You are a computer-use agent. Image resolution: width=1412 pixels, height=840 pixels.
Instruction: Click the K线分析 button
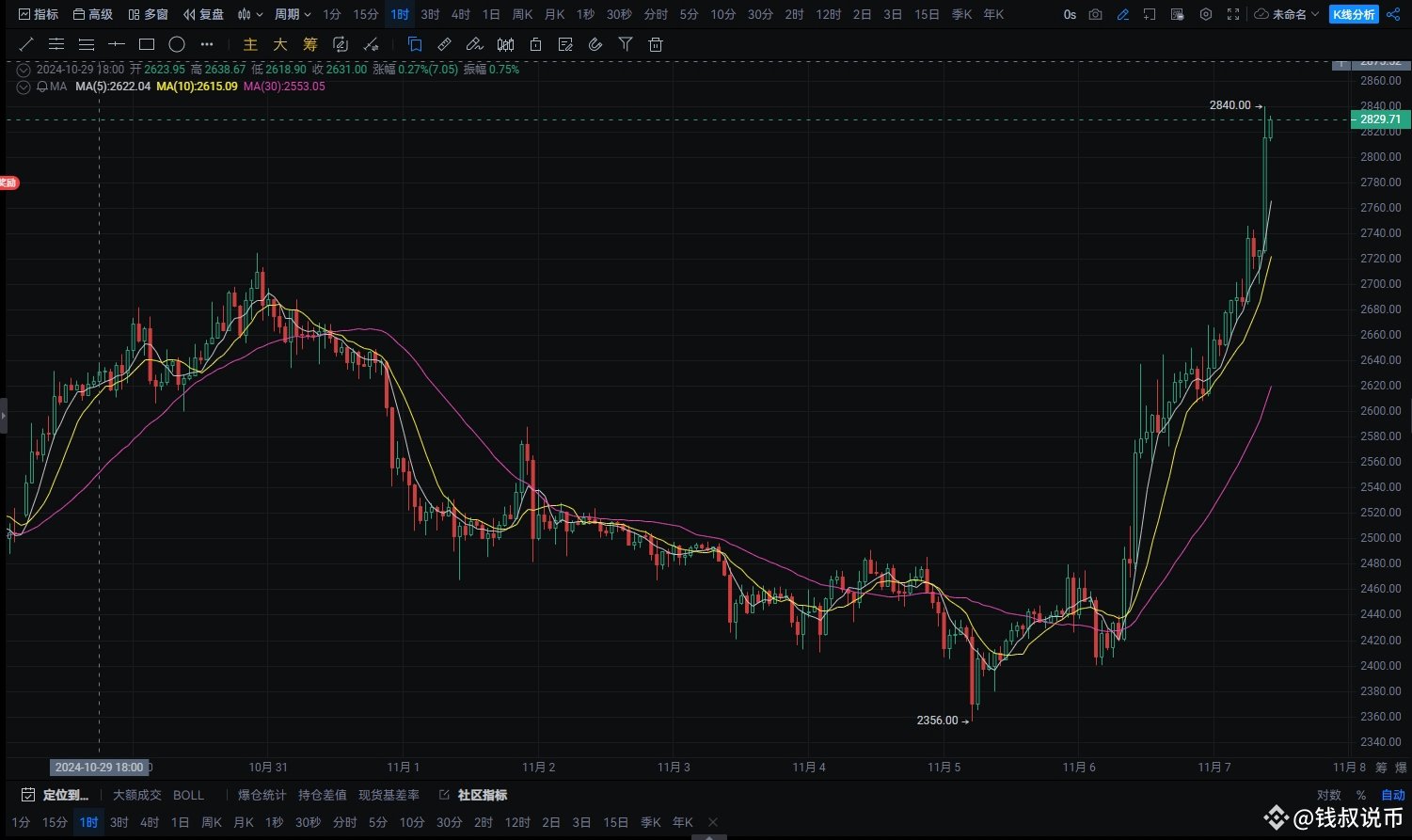pyautogui.click(x=1354, y=14)
